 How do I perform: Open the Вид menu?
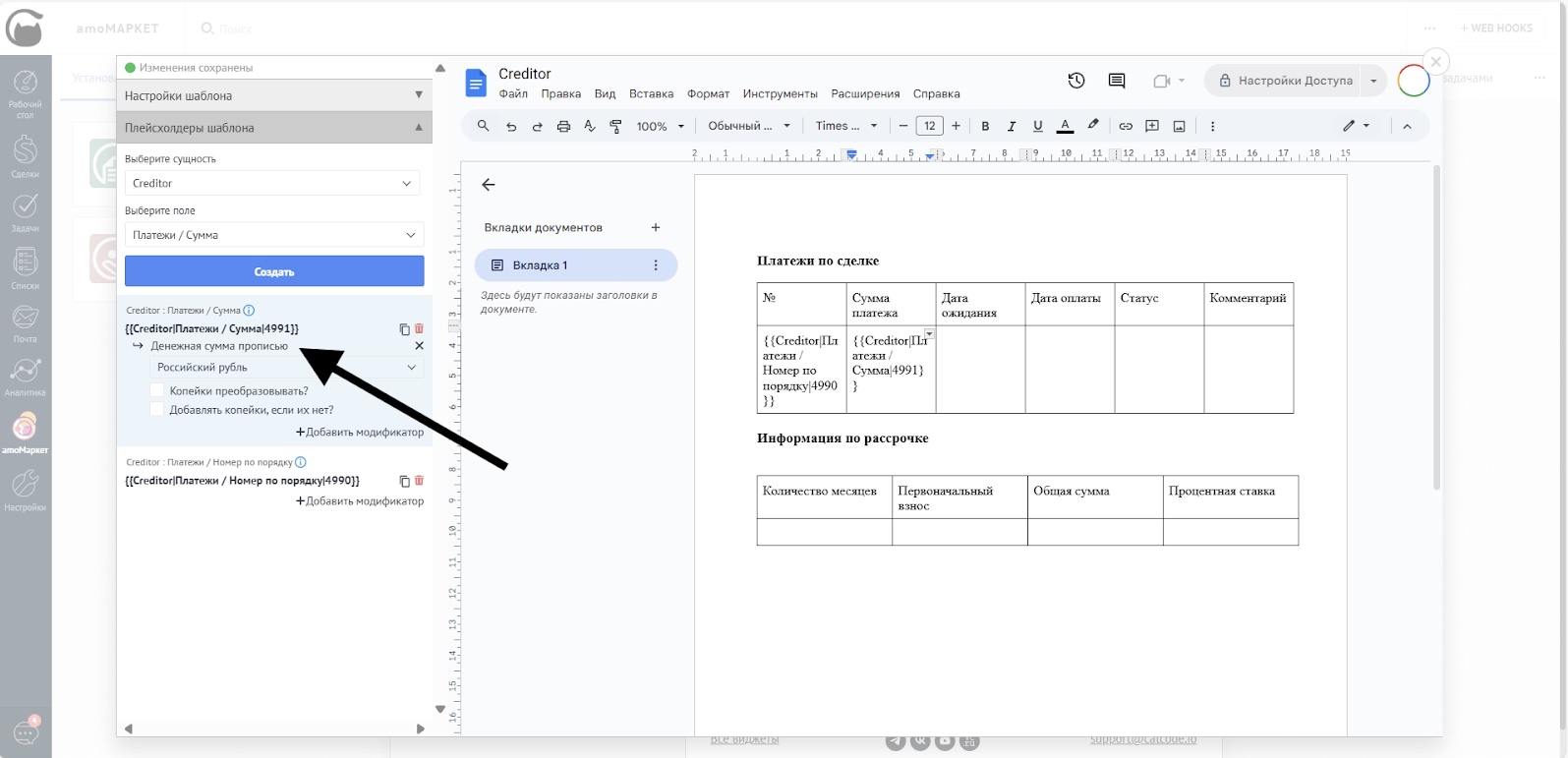[x=605, y=93]
